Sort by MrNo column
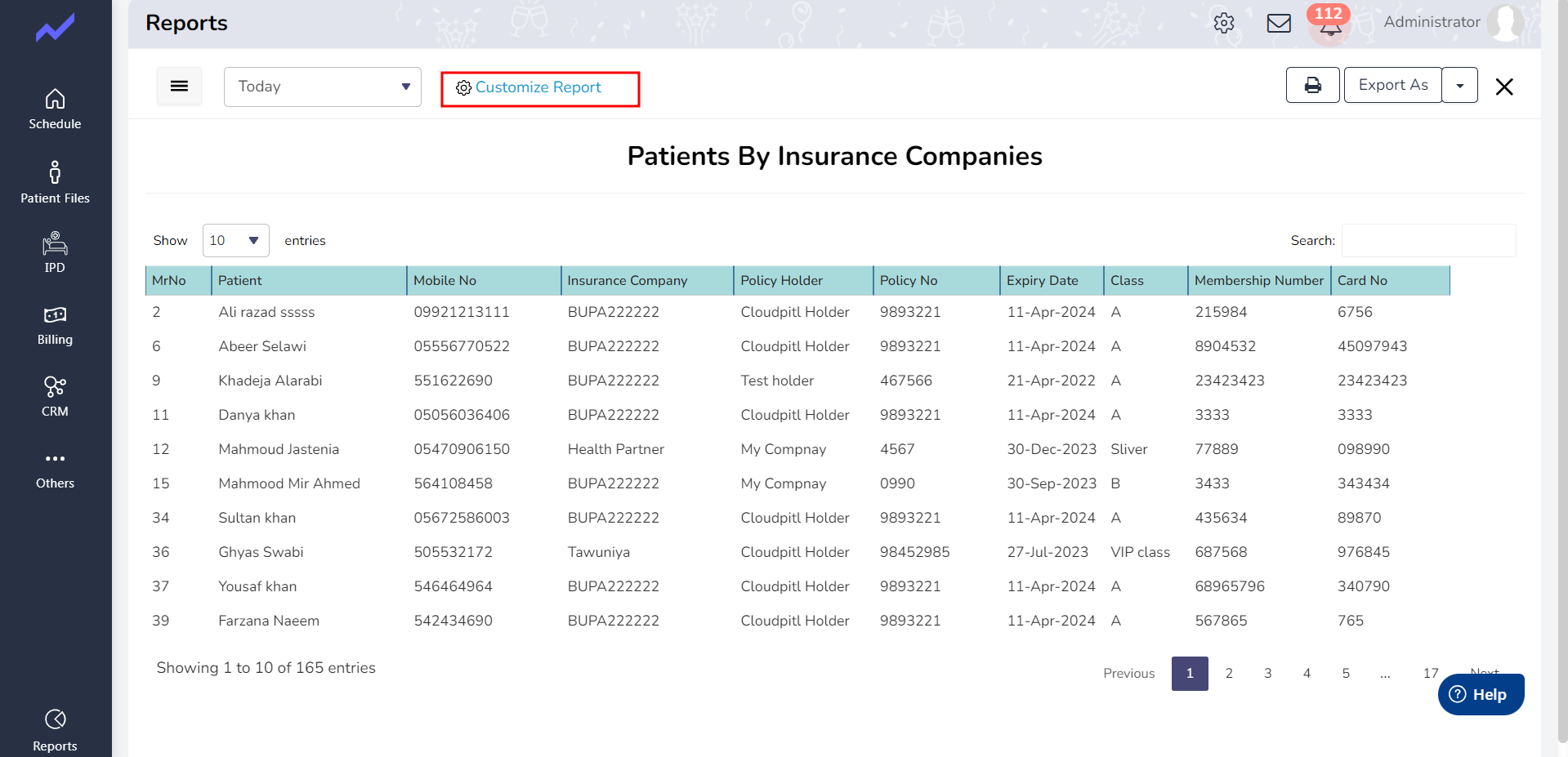Screen dimensions: 1568x757 tap(178, 280)
